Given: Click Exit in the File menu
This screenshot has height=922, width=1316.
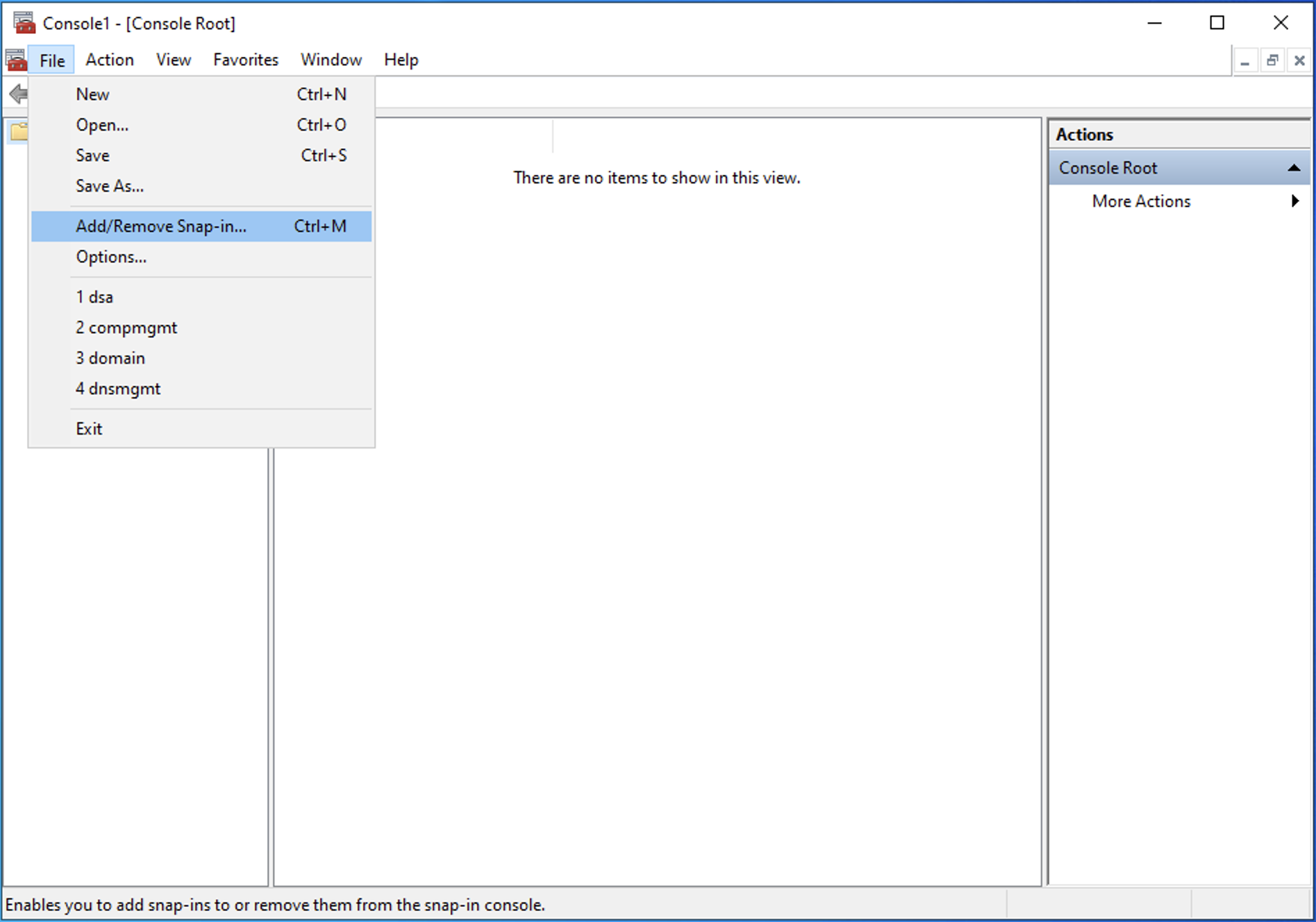Looking at the screenshot, I should click(x=89, y=429).
